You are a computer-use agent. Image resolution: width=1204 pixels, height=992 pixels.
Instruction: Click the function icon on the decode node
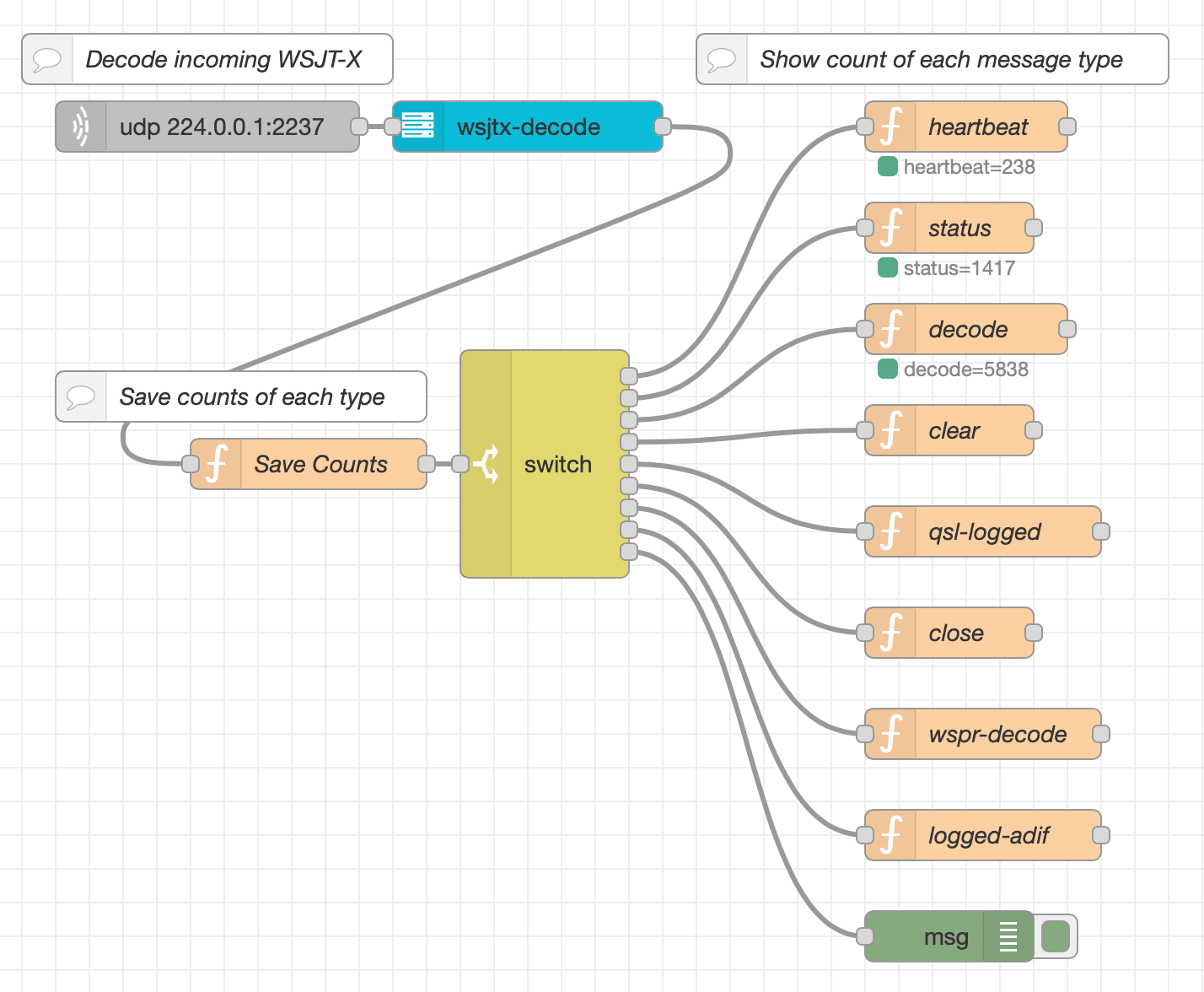tap(890, 329)
